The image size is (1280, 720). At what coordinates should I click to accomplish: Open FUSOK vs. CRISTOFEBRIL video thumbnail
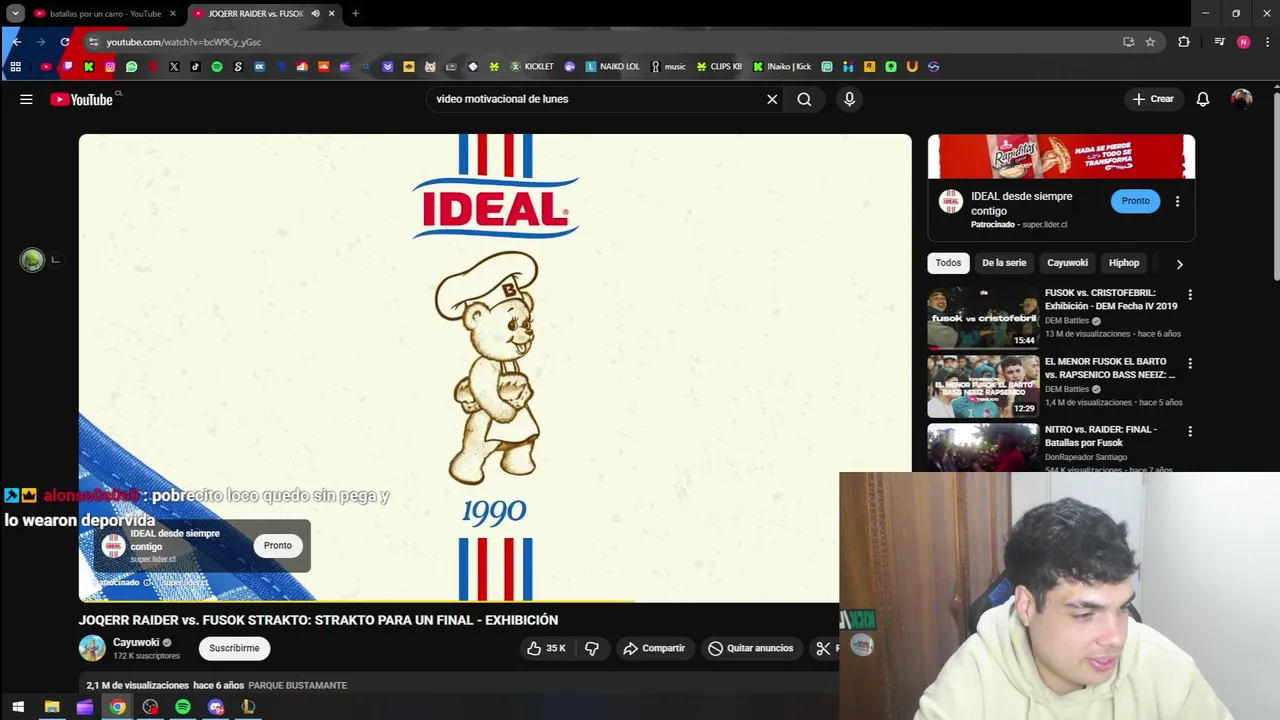click(x=983, y=318)
